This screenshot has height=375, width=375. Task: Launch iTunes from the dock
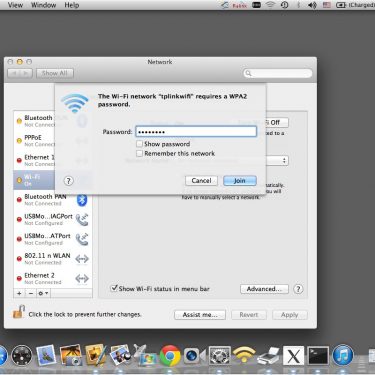pyautogui.click(x=343, y=355)
